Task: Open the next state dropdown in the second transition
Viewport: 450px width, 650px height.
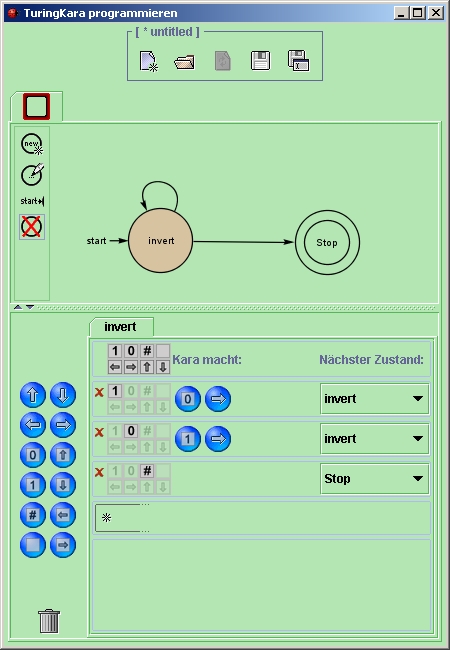Action: (375, 439)
